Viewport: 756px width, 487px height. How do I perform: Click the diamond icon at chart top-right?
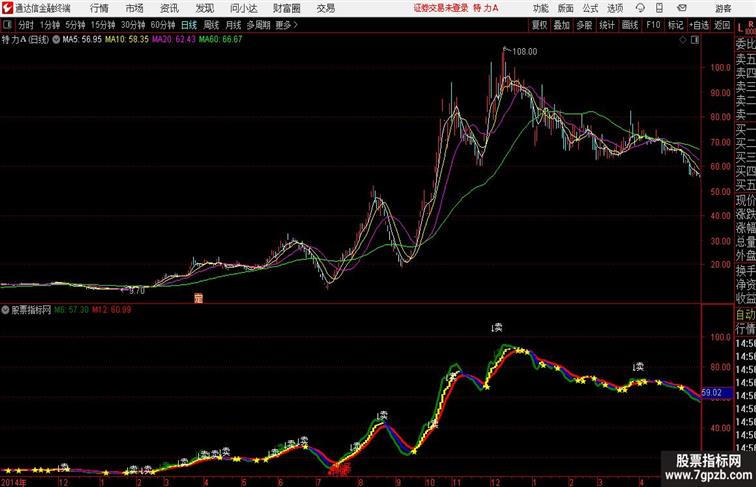[683, 40]
